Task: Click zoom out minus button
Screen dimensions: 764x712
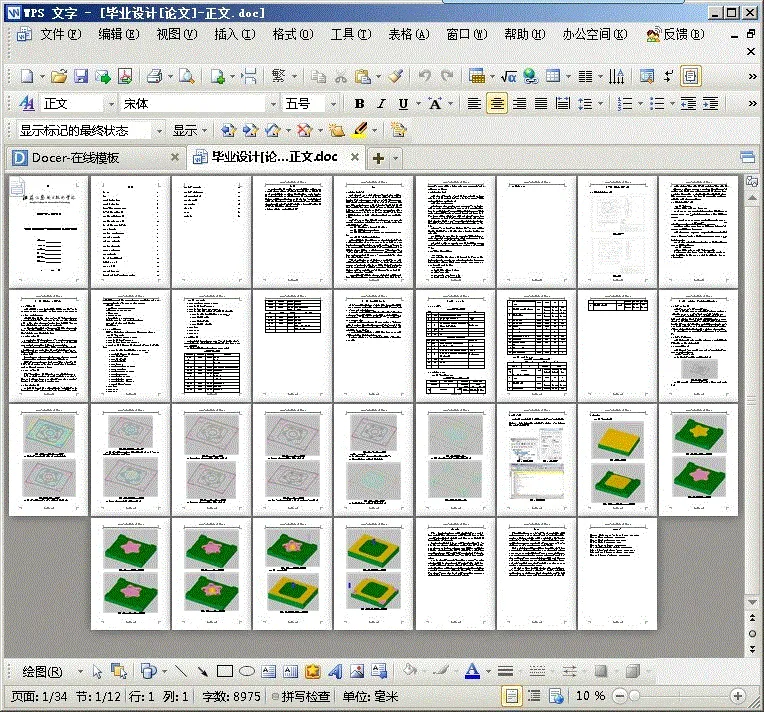Action: coord(620,696)
